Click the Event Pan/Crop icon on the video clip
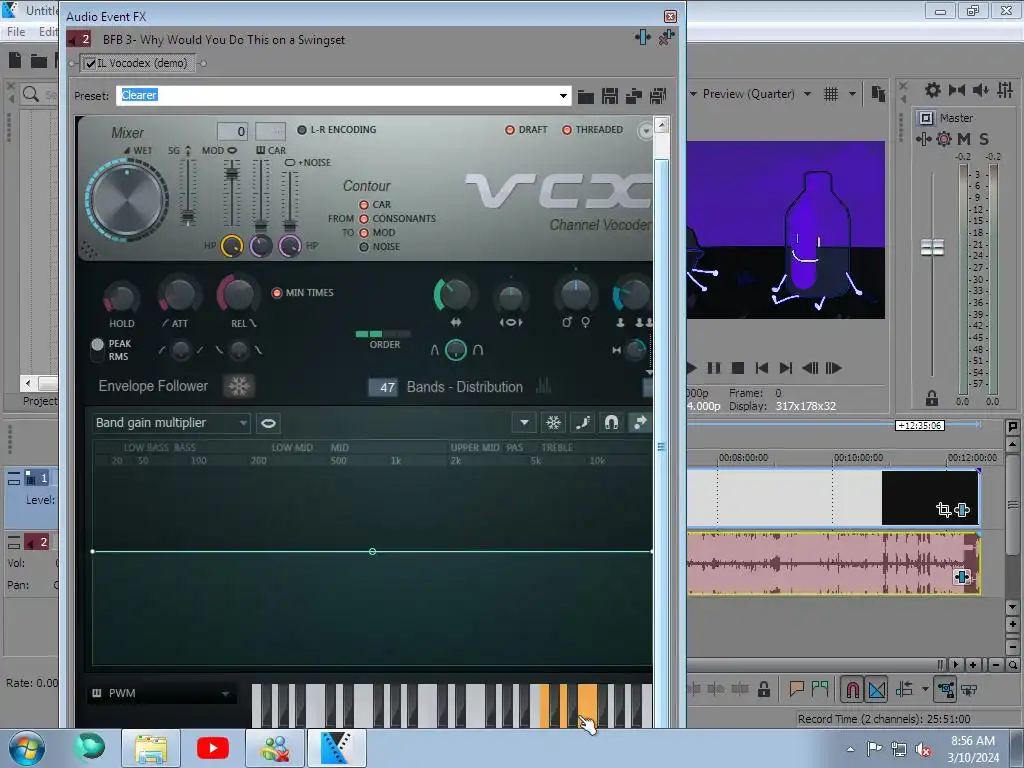The image size is (1024, 768). [x=943, y=509]
